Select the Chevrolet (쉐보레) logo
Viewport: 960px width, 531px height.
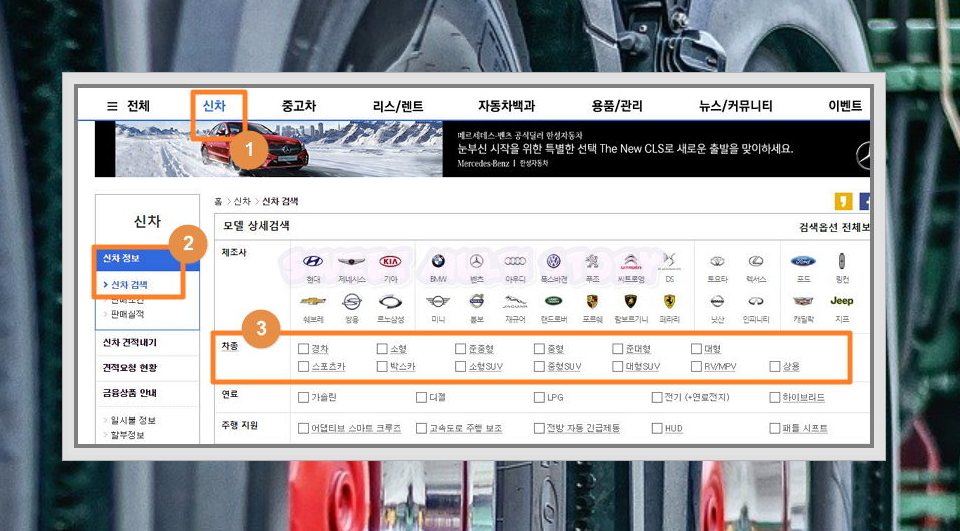click(313, 301)
